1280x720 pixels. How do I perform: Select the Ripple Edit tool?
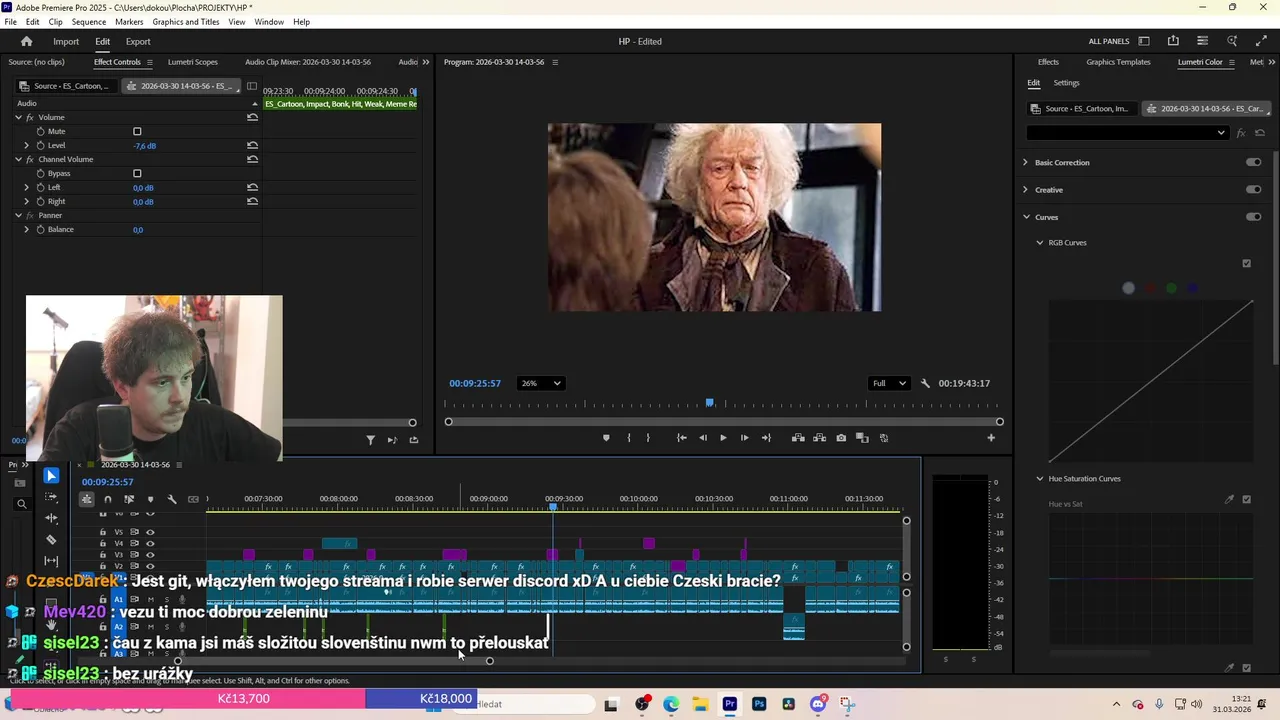51,518
